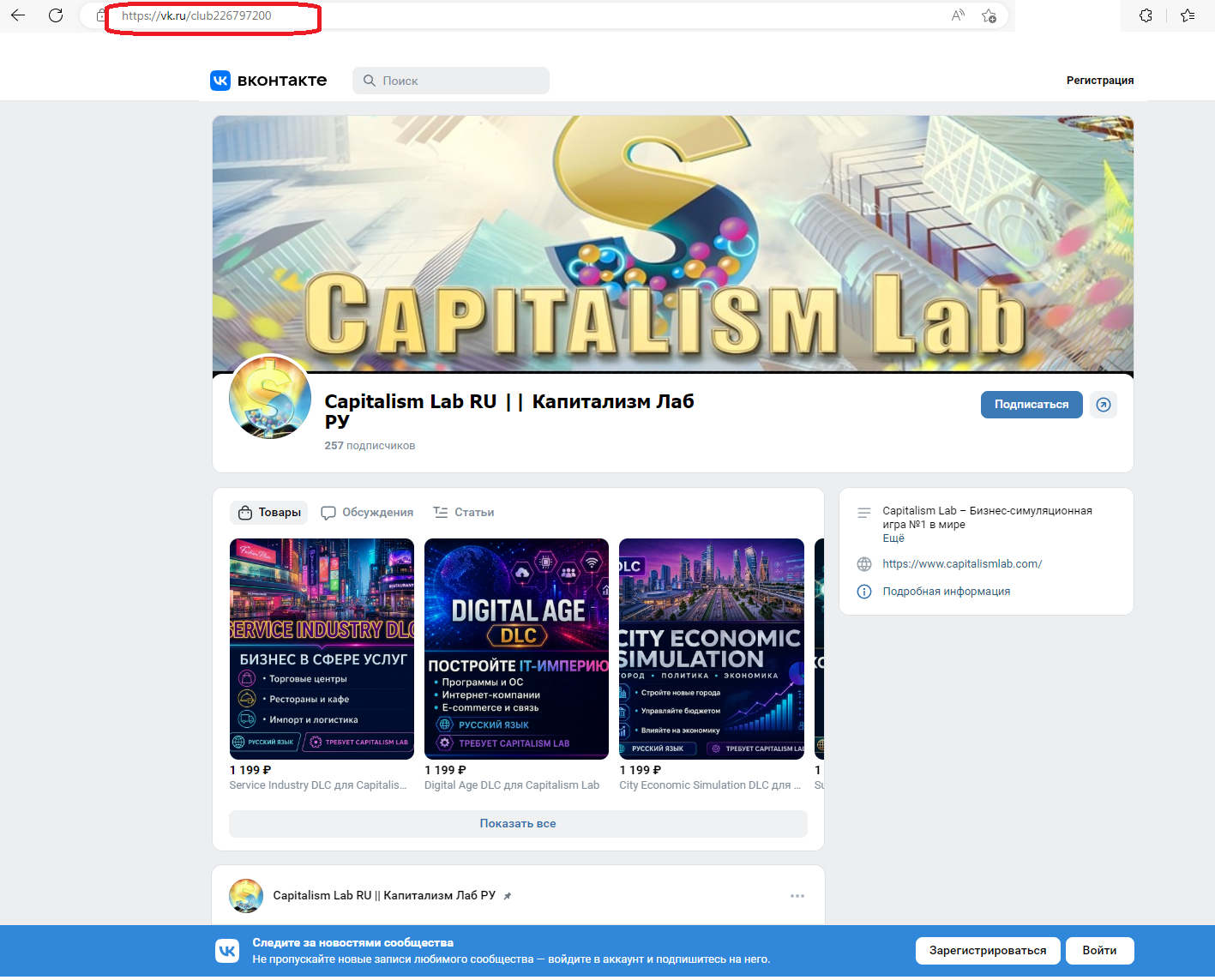Open the three-dot post options menu
This screenshot has height=980, width=1215.
coord(797,896)
